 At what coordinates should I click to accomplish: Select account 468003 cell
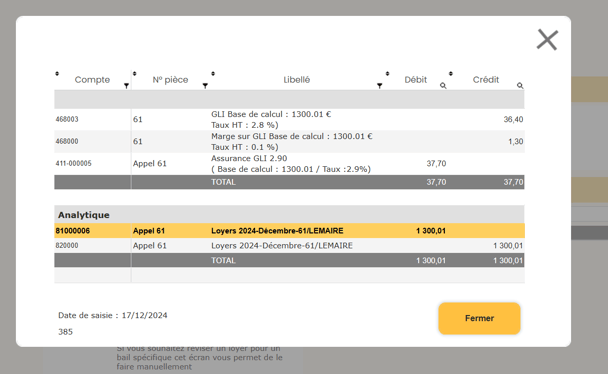pos(67,119)
